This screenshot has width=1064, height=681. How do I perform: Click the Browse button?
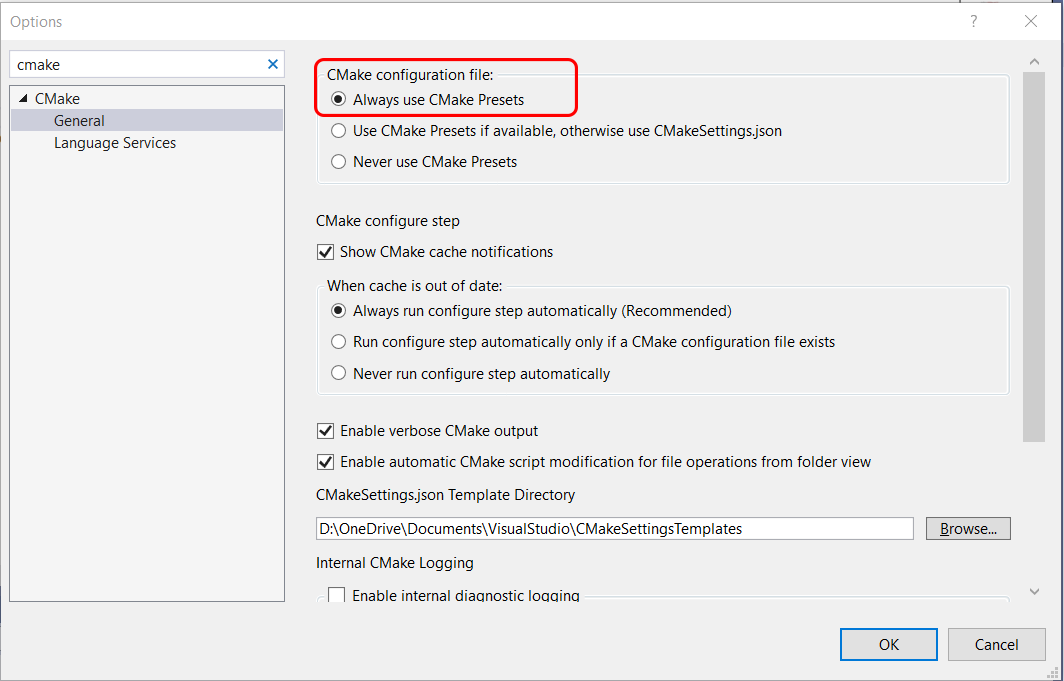[x=968, y=528]
